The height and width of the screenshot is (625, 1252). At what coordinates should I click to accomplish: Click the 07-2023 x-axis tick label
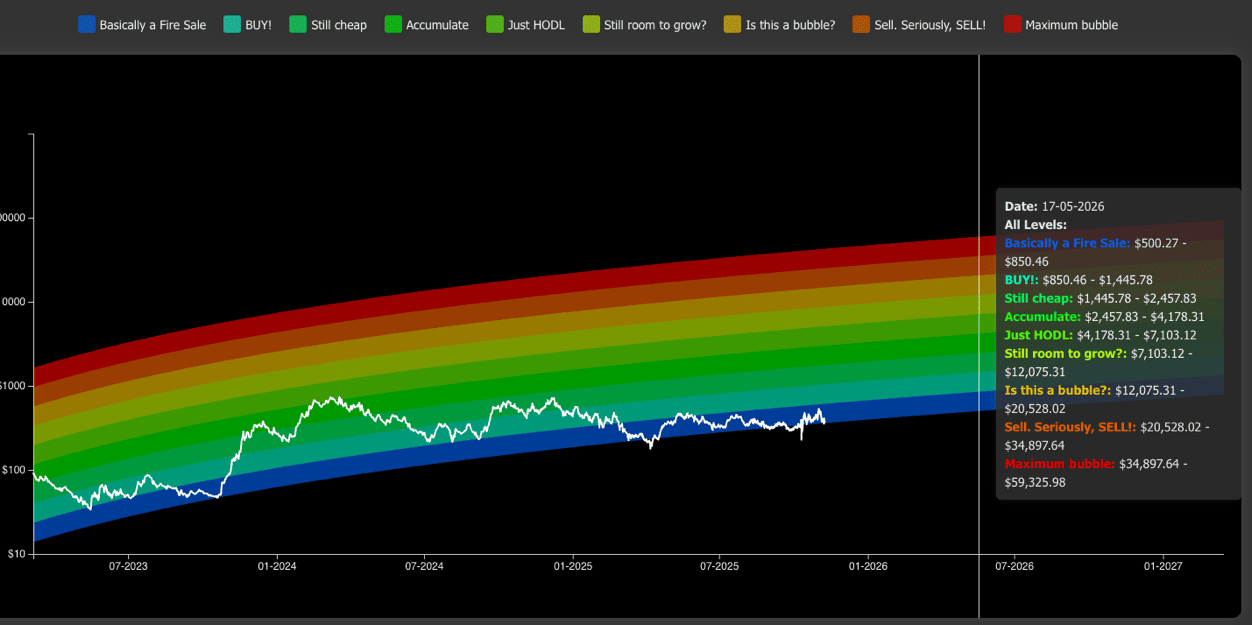(128, 567)
